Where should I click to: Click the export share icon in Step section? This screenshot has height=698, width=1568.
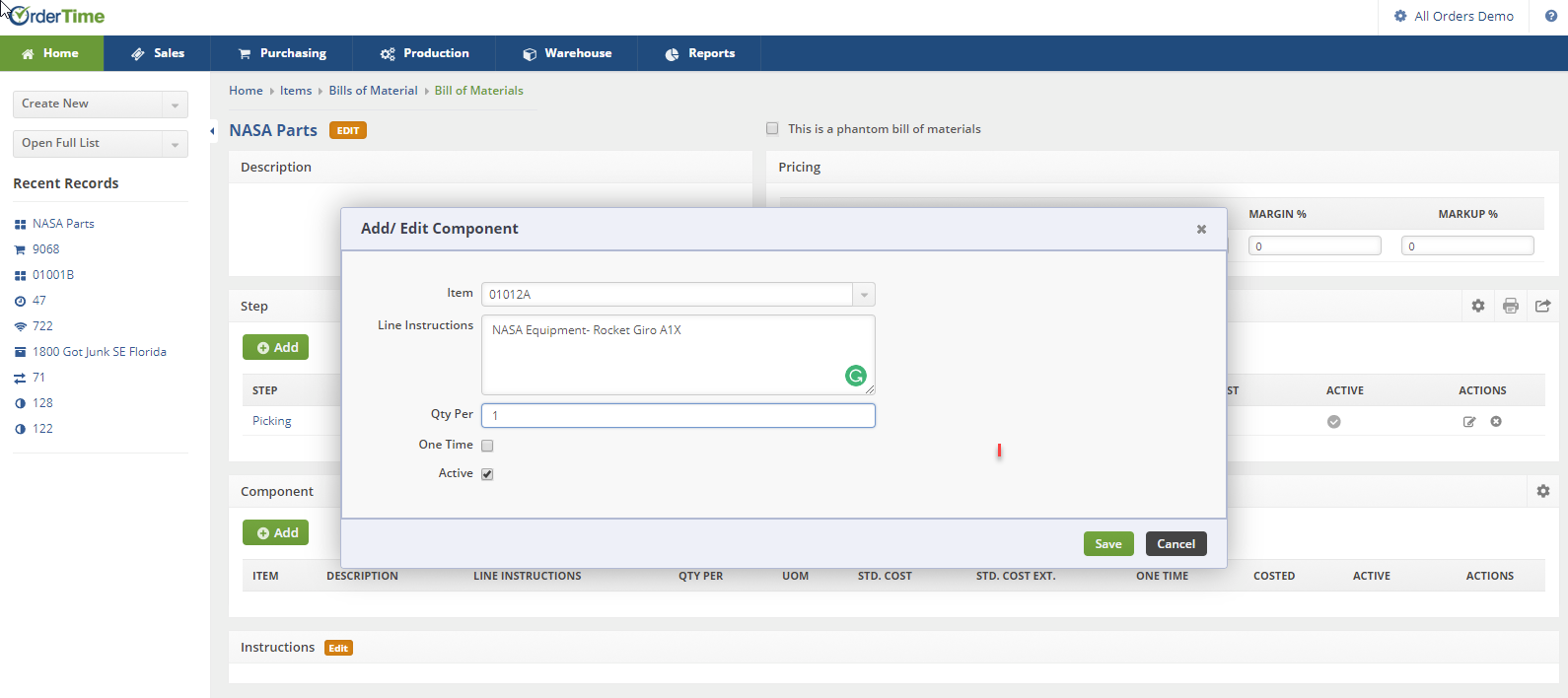[1543, 306]
